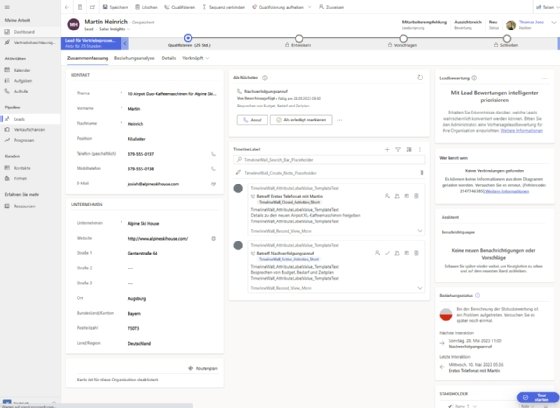The height and width of the screenshot is (408, 560).
Task: Click owner name link in header
Action: click(x=531, y=22)
